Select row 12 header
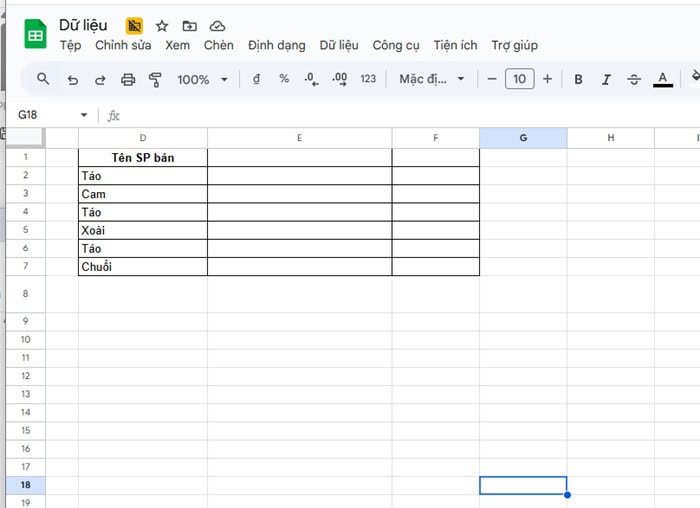This screenshot has width=700, height=508. (25, 376)
